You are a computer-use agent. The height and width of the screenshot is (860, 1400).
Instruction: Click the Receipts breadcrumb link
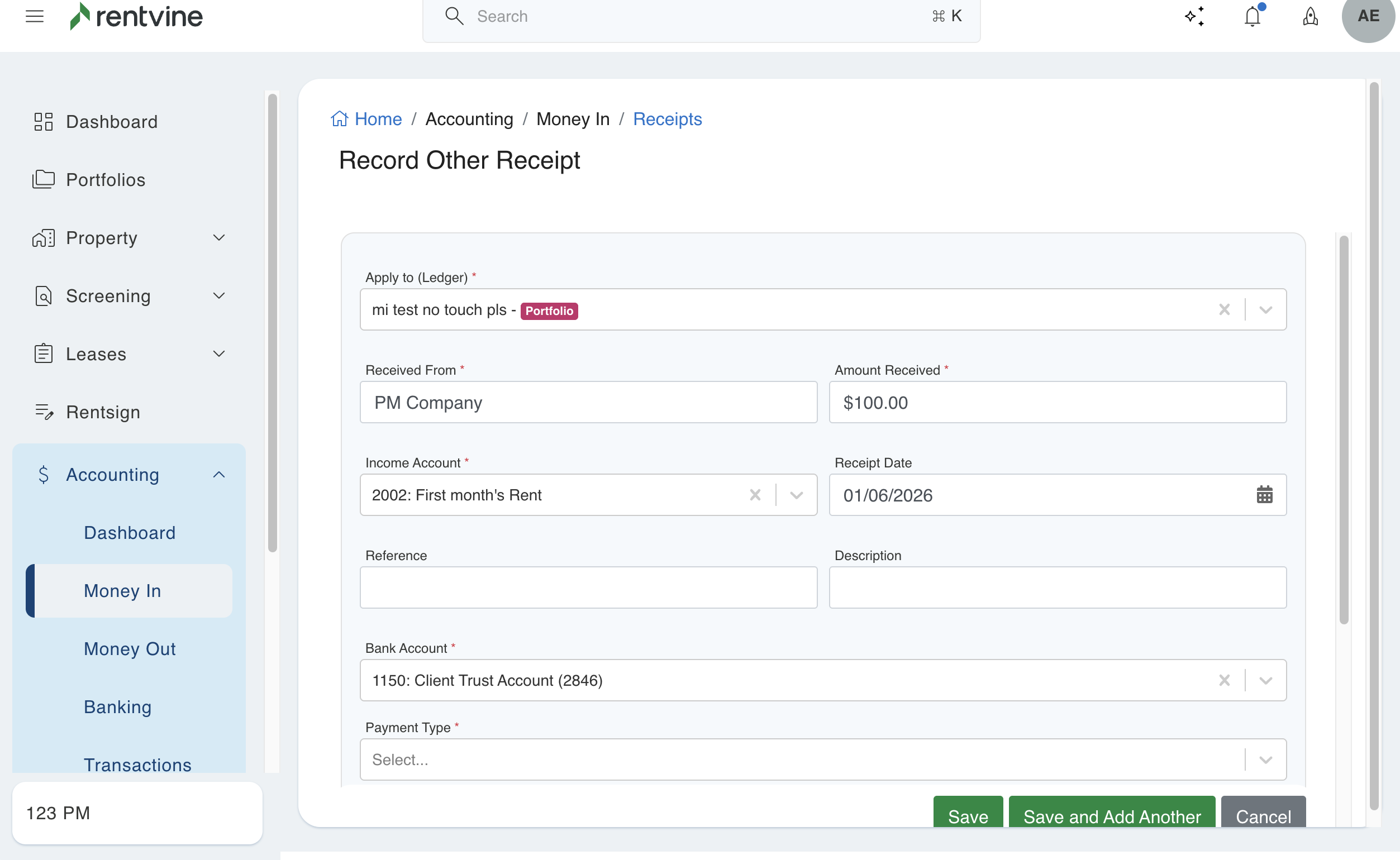667,119
